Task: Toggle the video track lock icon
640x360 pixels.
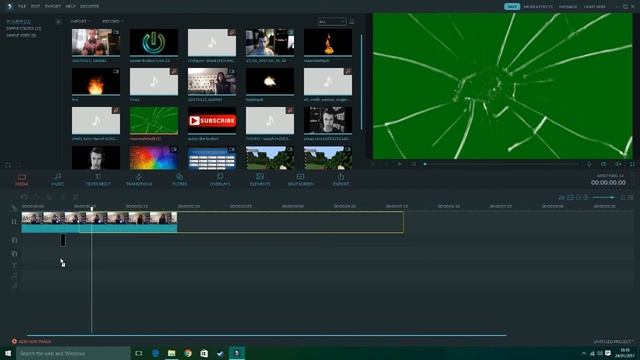Action: [14, 222]
